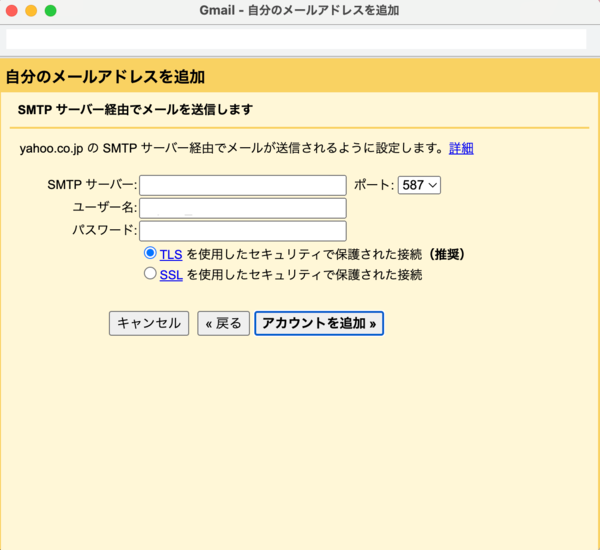Click the title Gmail - 自分のメールアドレスを追加
This screenshot has height=550, width=600.
[x=299, y=10]
